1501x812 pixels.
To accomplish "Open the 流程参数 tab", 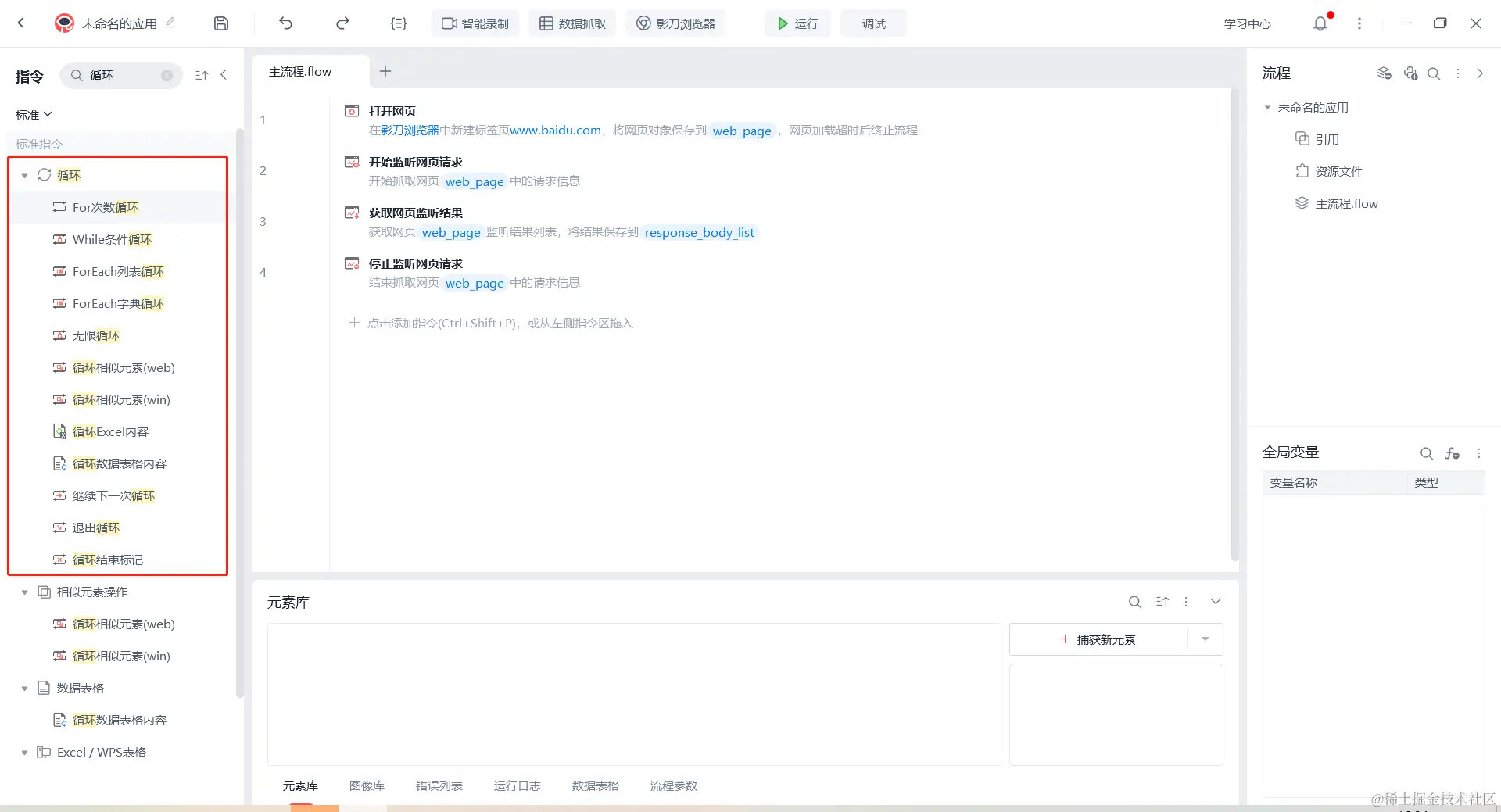I will point(674,785).
